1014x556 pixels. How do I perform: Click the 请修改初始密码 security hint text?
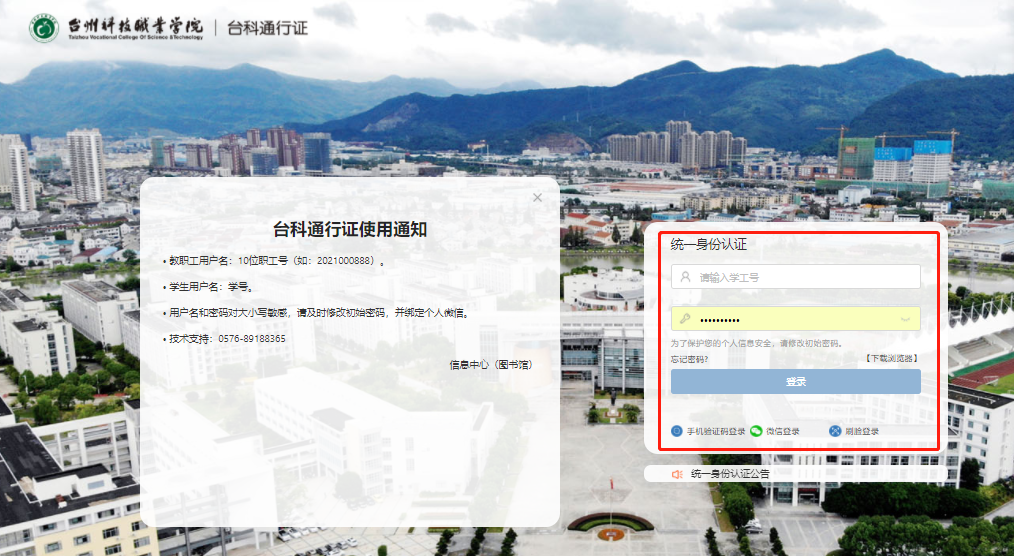point(757,343)
